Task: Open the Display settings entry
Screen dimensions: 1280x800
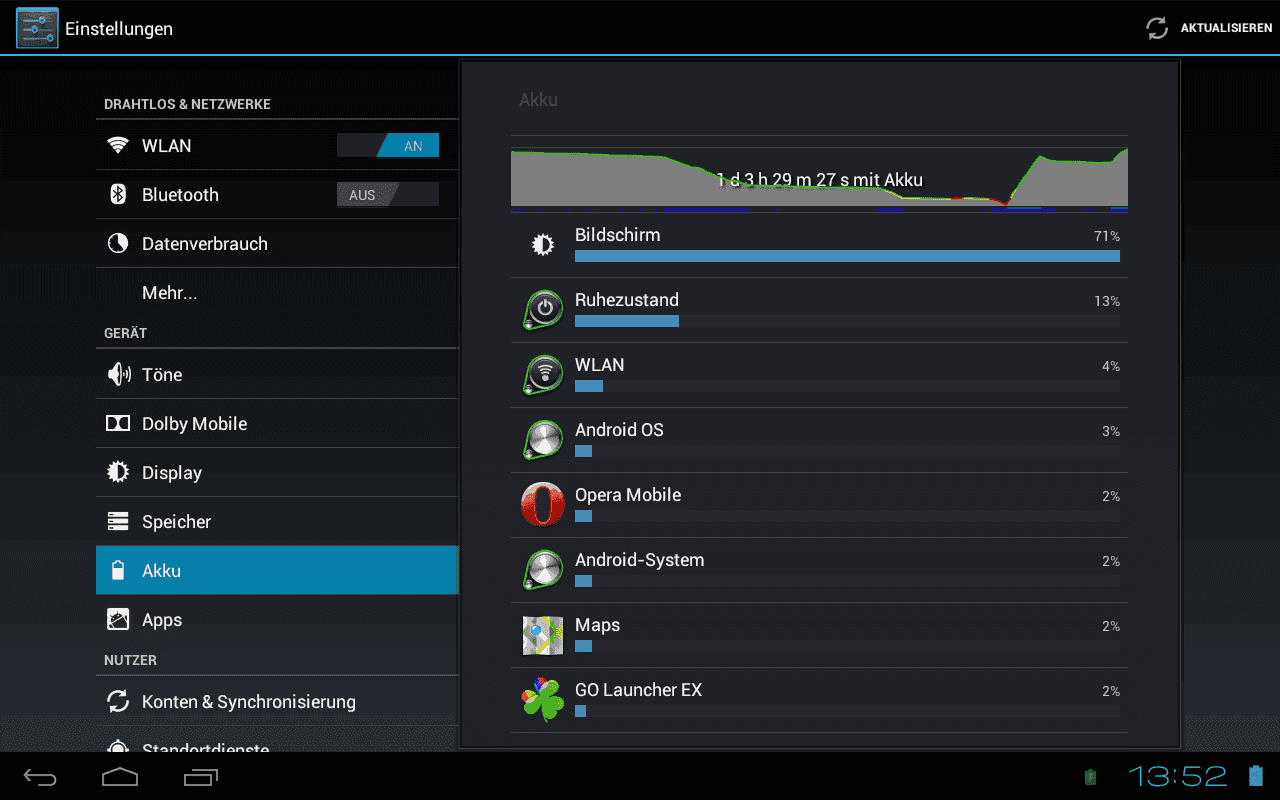Action: tap(277, 473)
